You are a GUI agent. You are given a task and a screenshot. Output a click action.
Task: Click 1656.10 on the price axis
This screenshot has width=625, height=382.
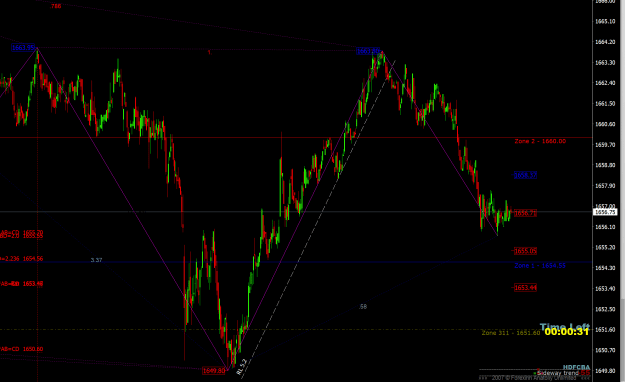pos(605,227)
